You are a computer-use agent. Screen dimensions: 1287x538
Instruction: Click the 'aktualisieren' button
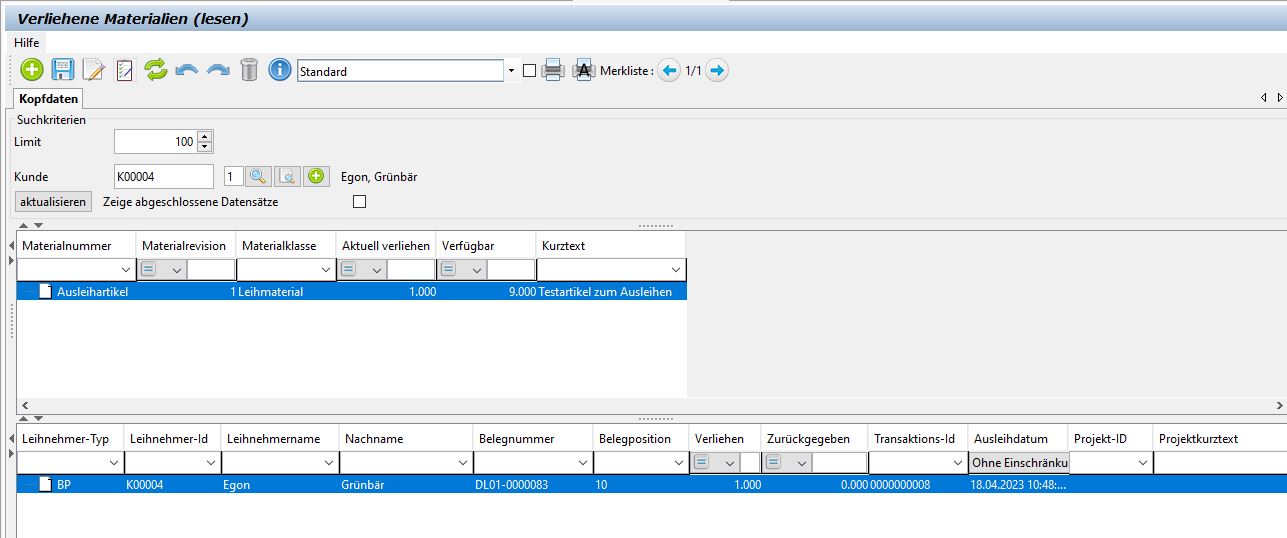click(x=54, y=202)
